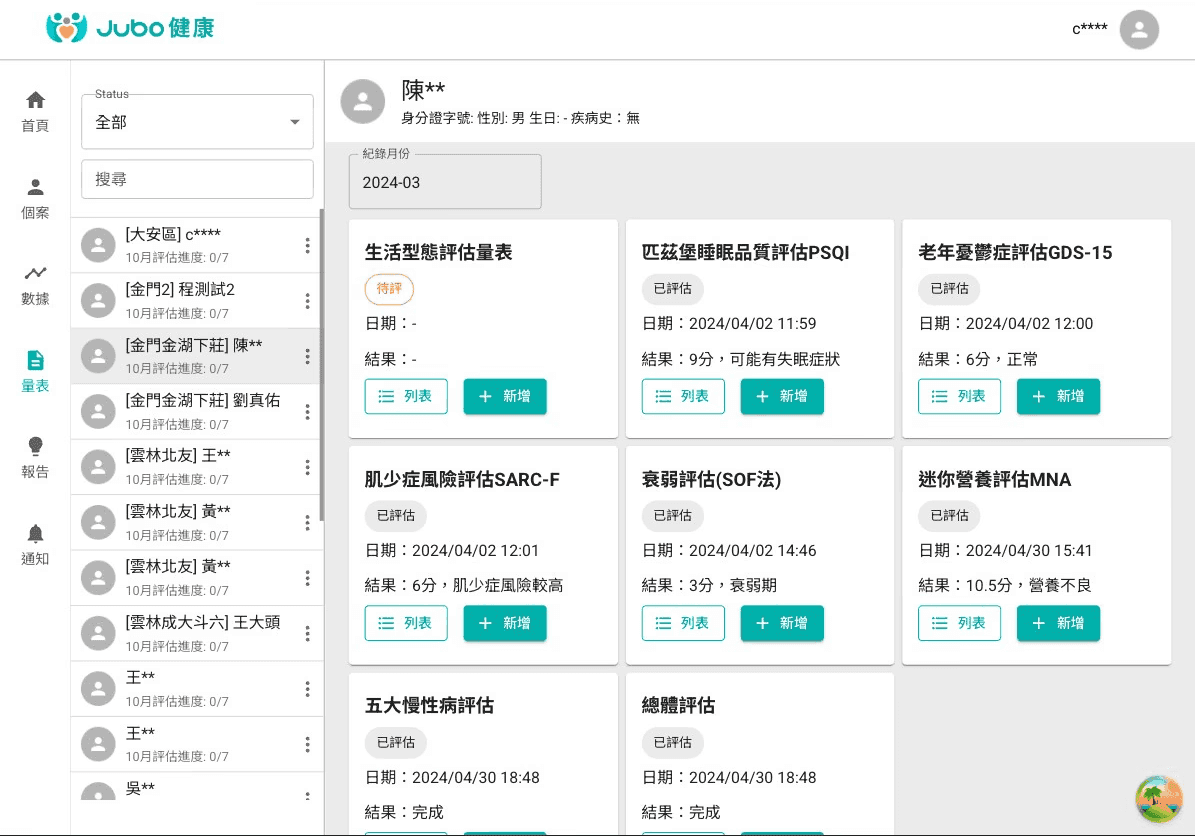Focus the 搜尋 search field
The image size is (1195, 836).
tap(197, 179)
